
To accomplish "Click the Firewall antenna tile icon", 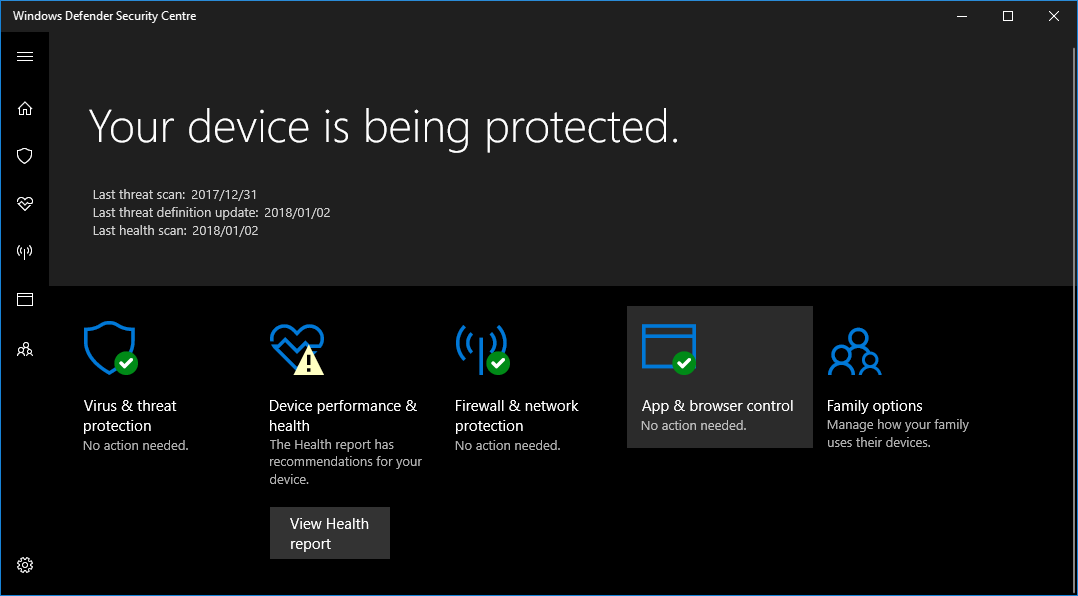I will pyautogui.click(x=481, y=348).
